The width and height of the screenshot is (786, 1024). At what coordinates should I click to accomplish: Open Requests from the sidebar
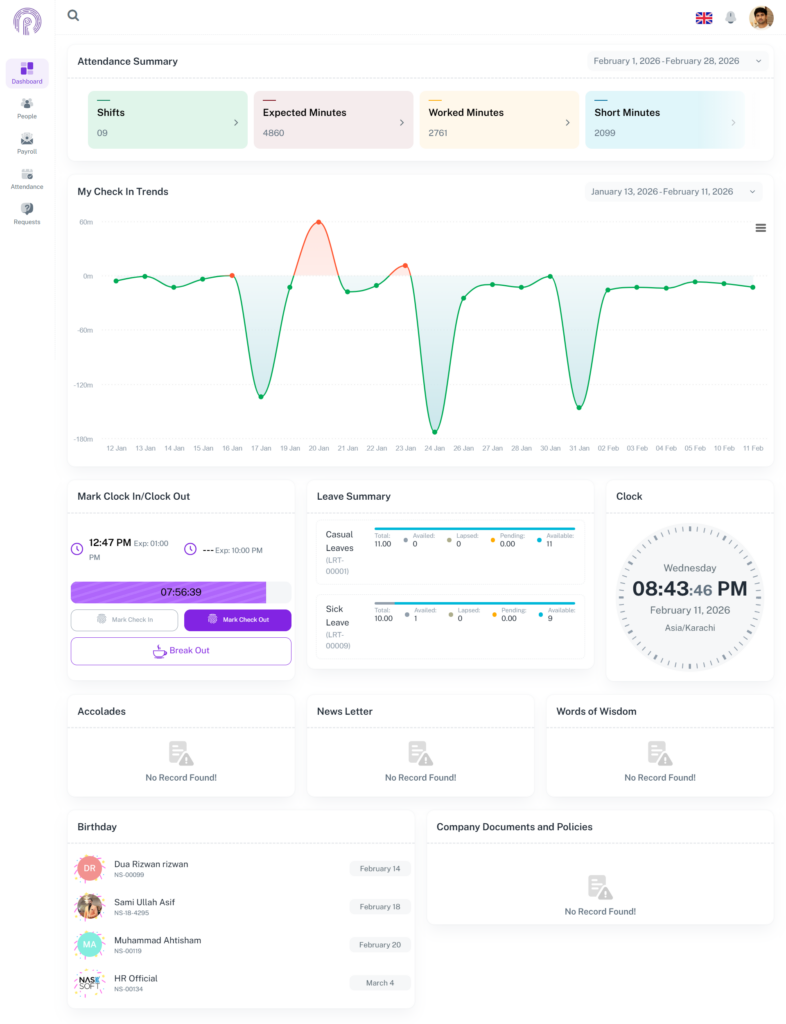pos(27,214)
